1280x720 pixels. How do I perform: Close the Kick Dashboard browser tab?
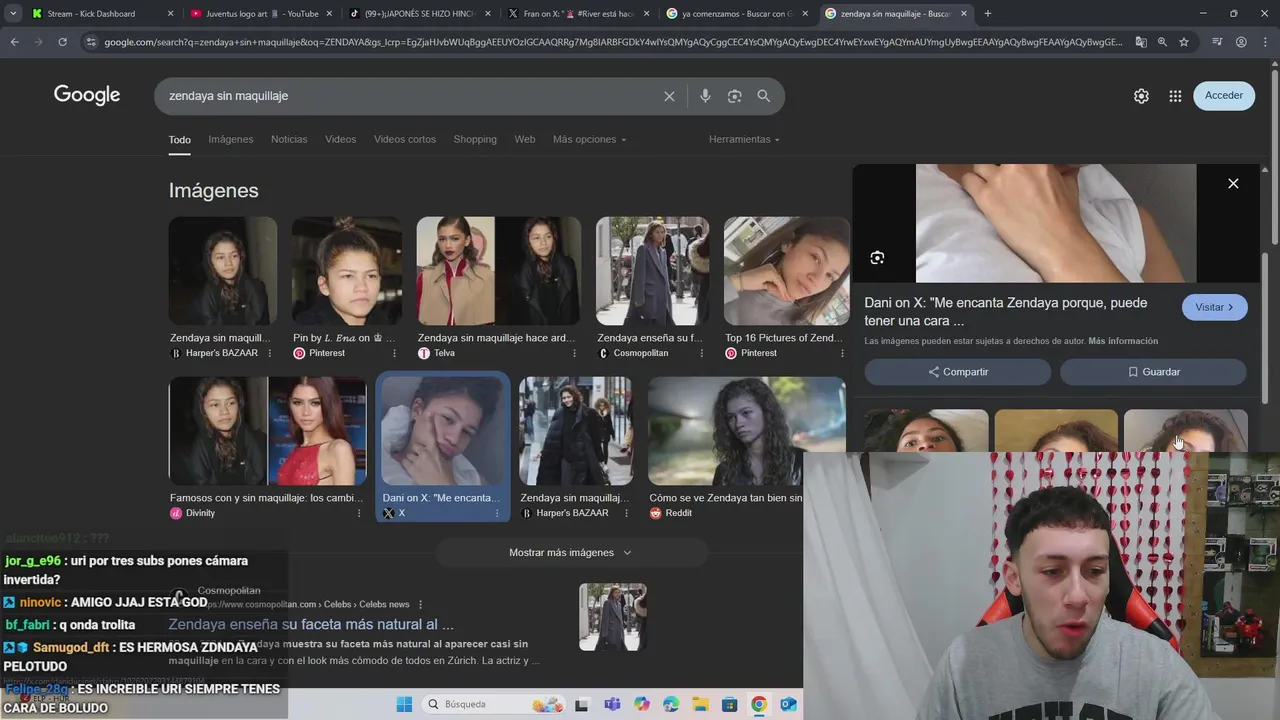pos(170,14)
